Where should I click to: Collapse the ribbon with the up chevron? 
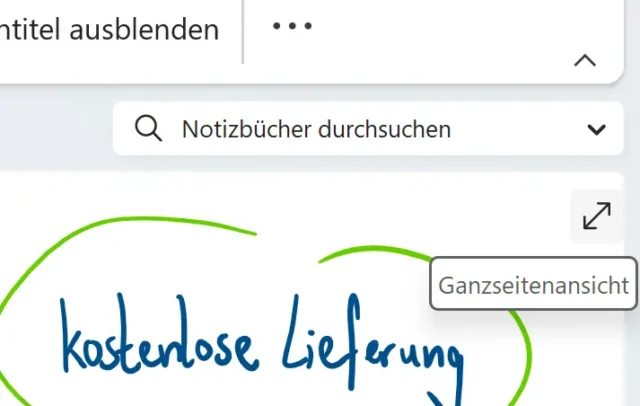coord(585,61)
